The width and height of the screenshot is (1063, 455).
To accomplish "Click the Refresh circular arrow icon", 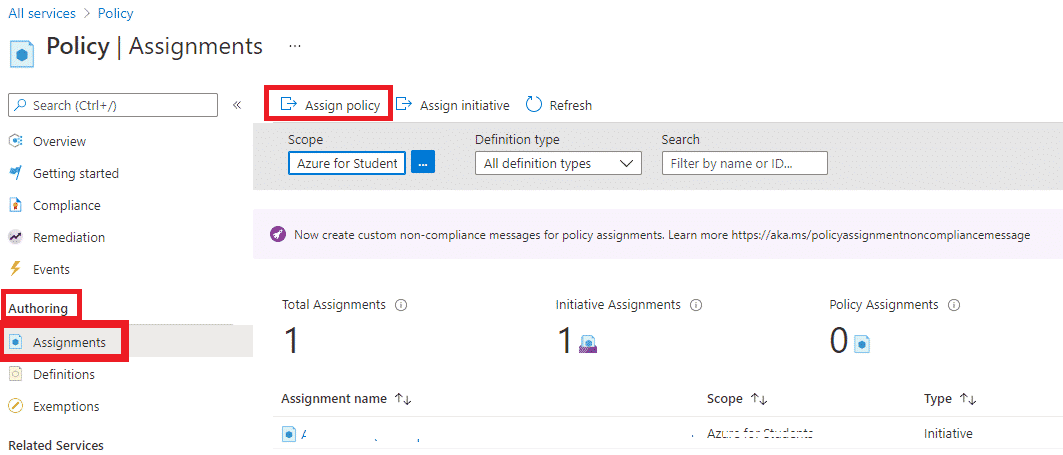I will click(x=534, y=104).
